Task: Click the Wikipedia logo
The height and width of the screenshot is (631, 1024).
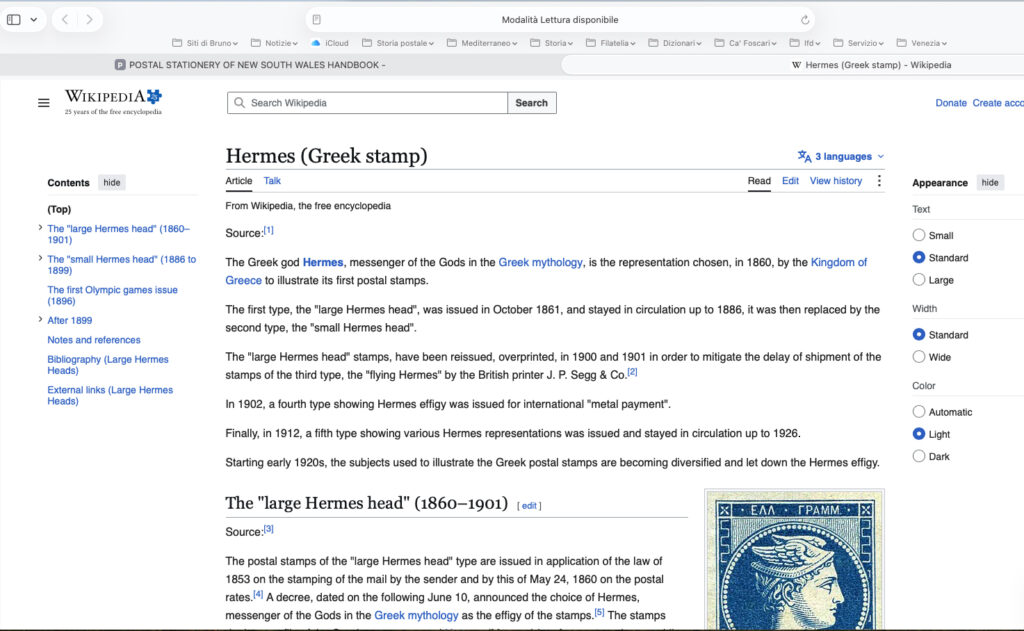Action: [x=113, y=102]
